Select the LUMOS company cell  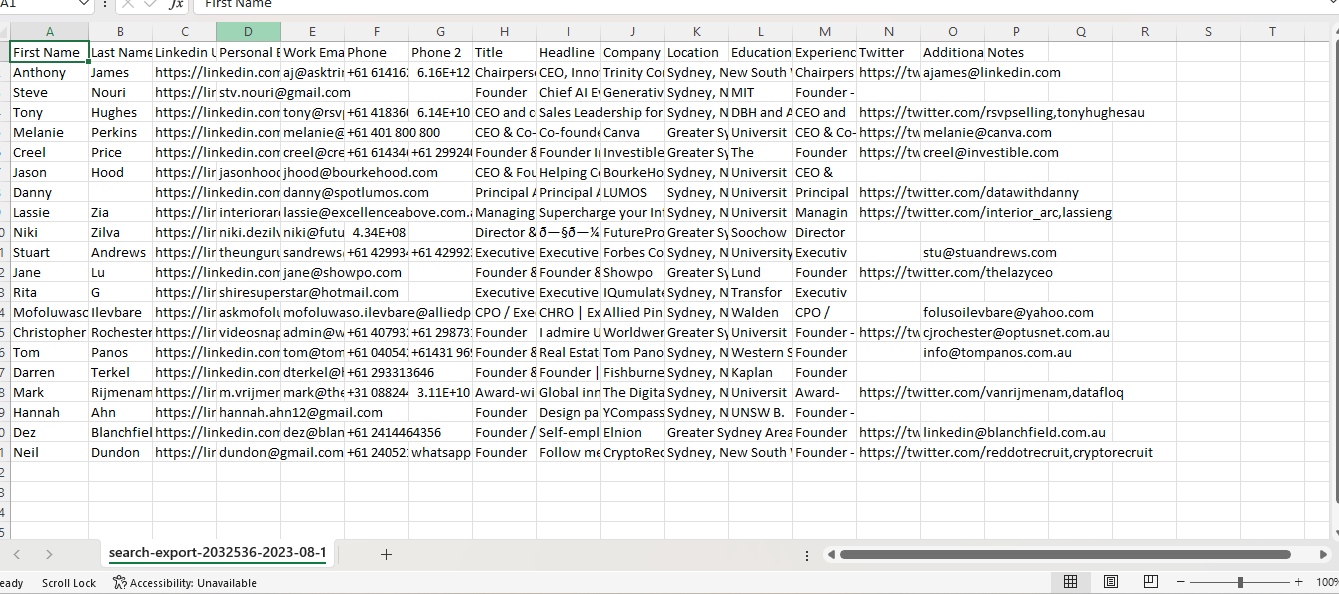(x=632, y=192)
